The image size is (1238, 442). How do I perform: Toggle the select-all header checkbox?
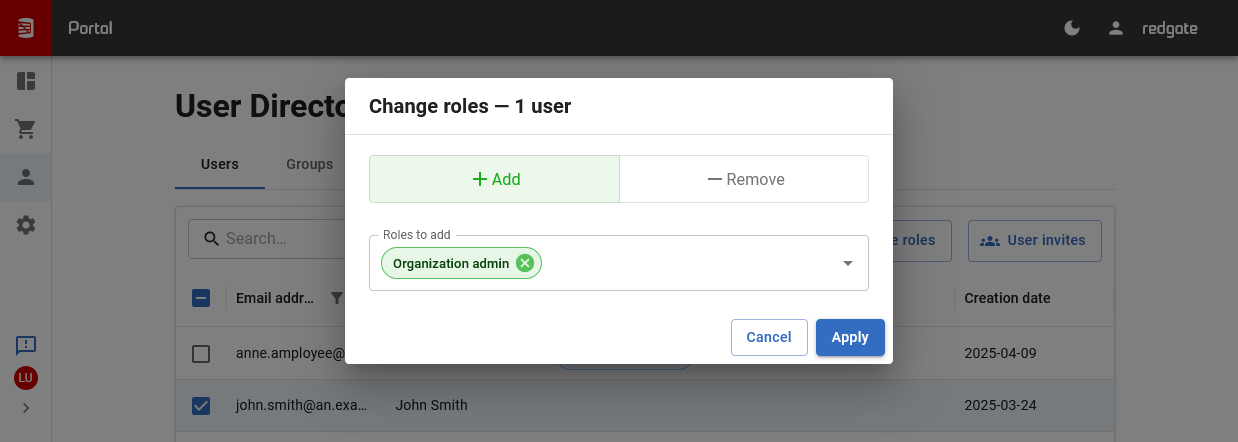coord(201,298)
